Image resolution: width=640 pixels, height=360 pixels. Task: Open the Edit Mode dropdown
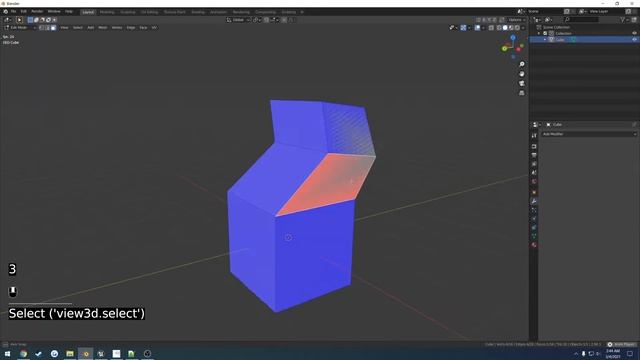[x=20, y=28]
